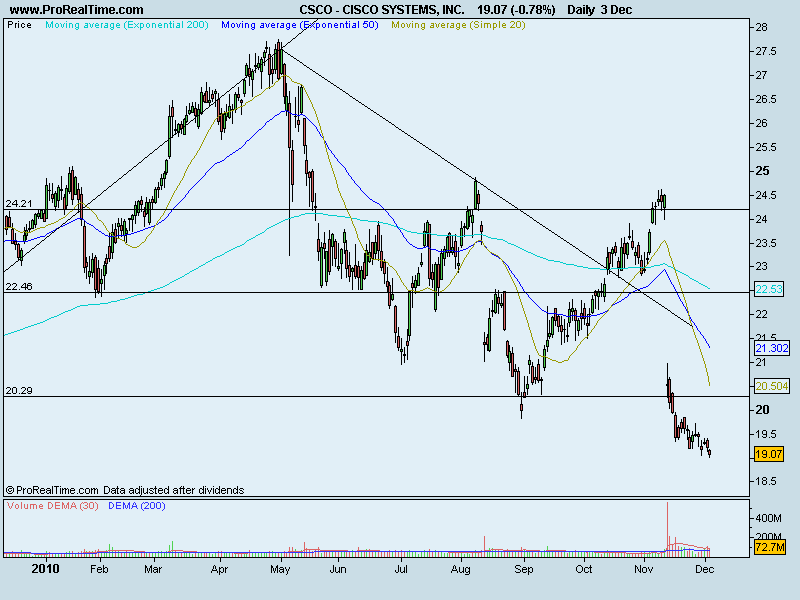
Task: Click ProRealTime.com data adjusted copyright note
Action: point(125,490)
